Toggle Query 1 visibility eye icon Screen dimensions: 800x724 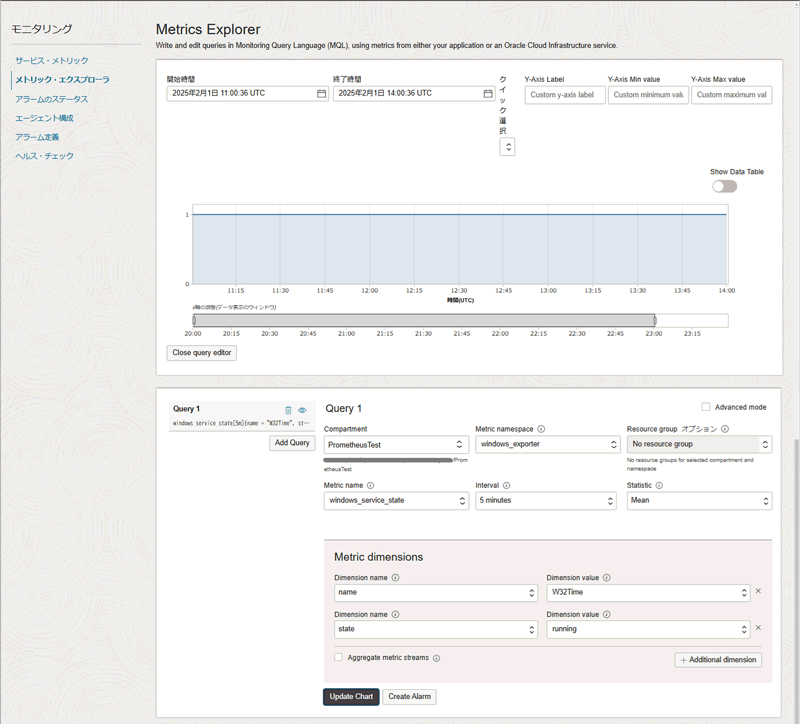point(302,410)
